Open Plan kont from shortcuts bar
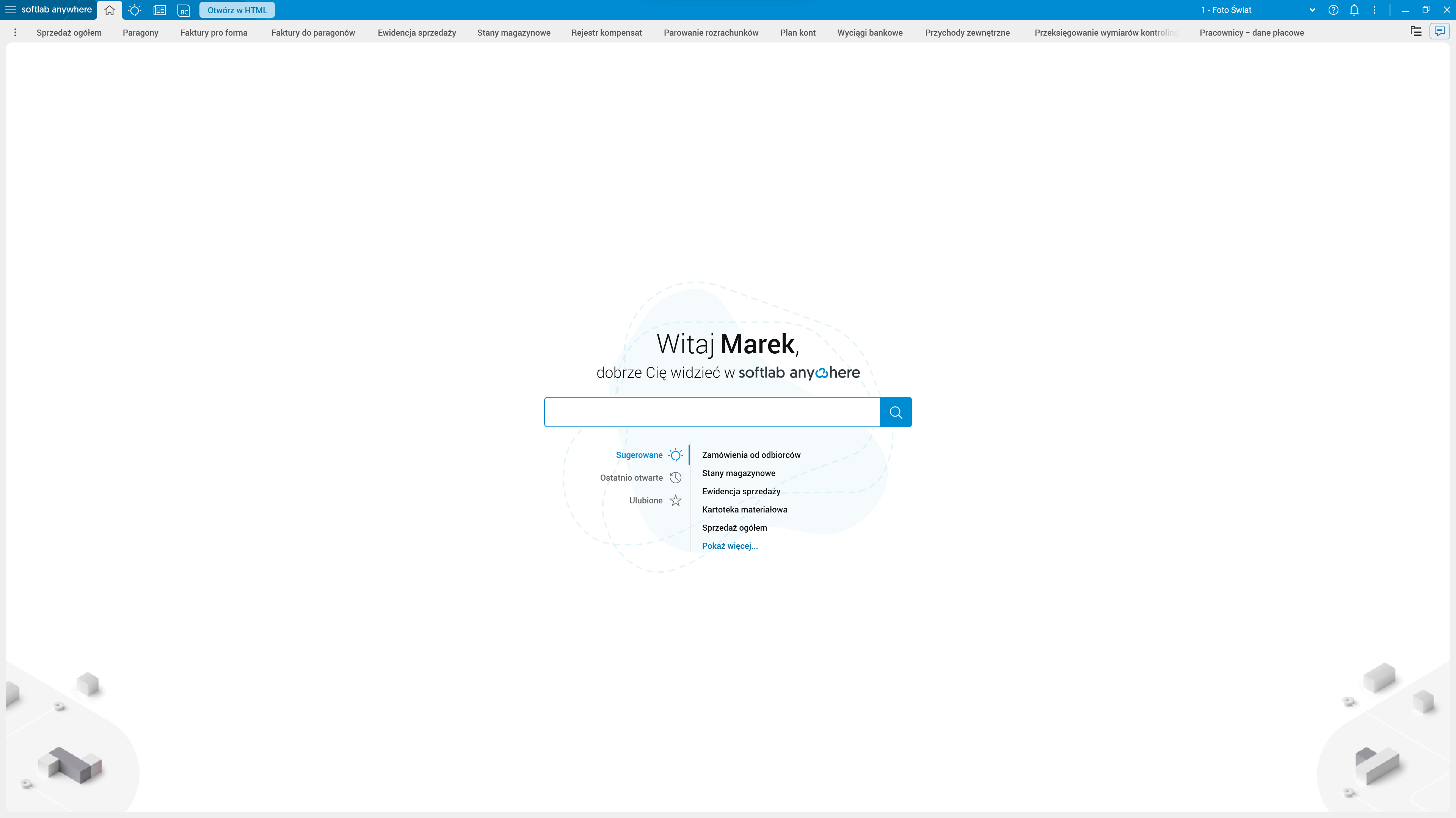This screenshot has width=1456, height=818. tap(797, 32)
